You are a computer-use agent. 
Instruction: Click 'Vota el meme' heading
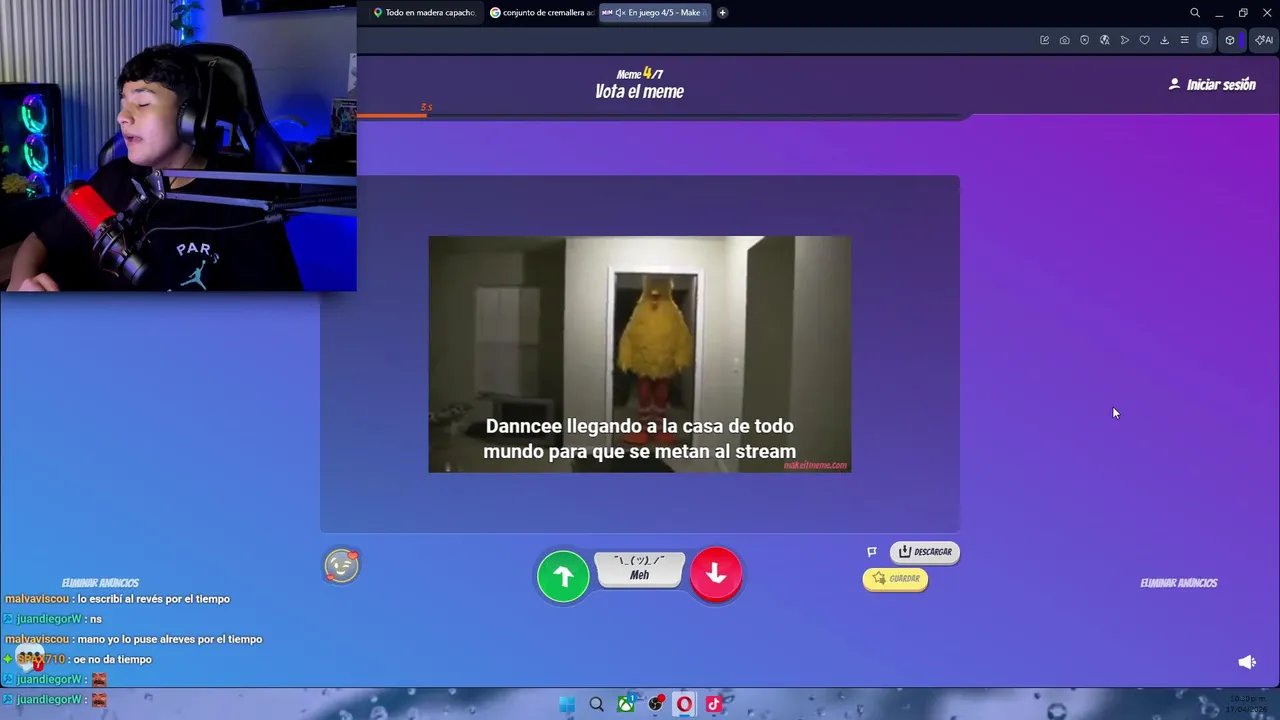coord(640,92)
